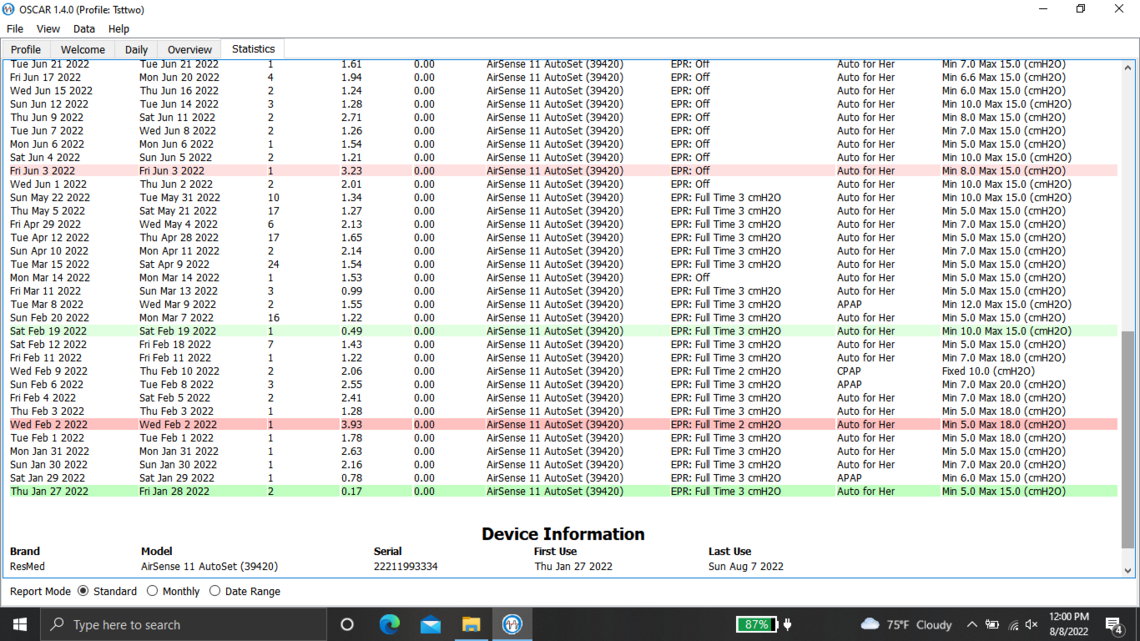Click serial number 22211993334

(x=406, y=566)
